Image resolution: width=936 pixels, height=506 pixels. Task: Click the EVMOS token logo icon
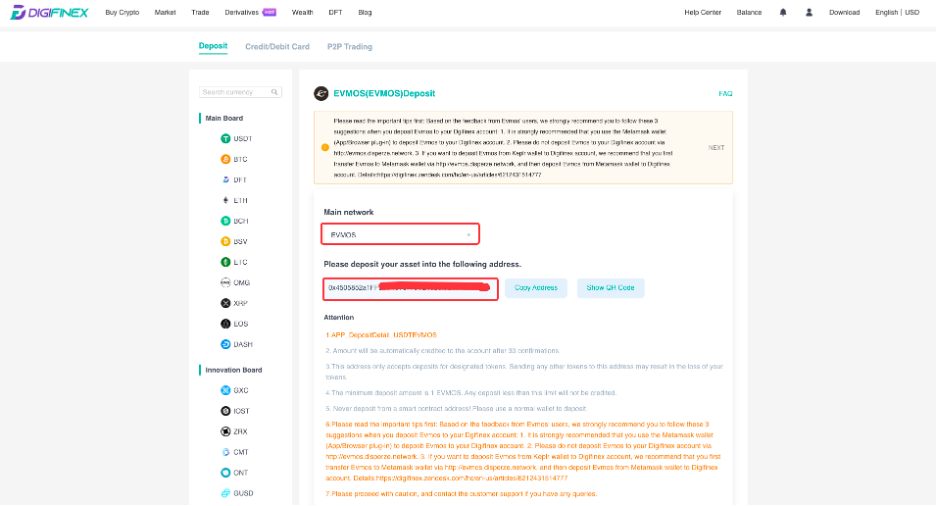[x=321, y=94]
